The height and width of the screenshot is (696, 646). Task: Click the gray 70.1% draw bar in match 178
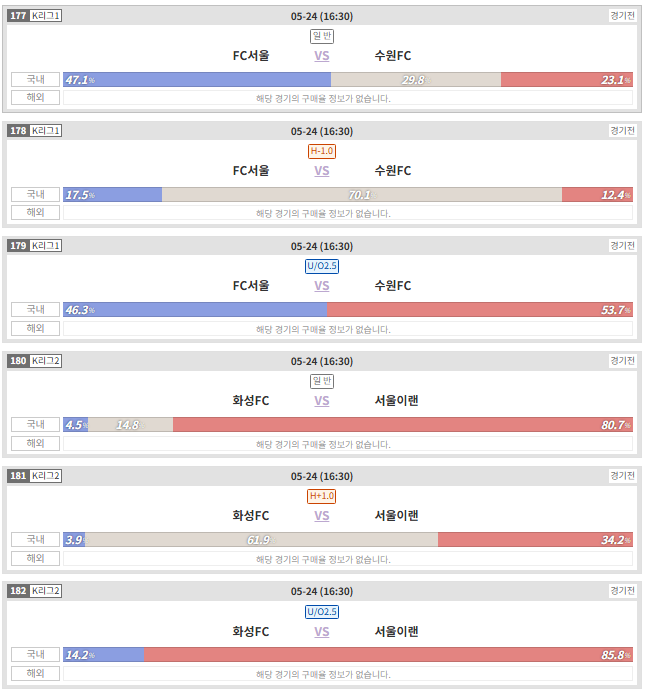362,195
